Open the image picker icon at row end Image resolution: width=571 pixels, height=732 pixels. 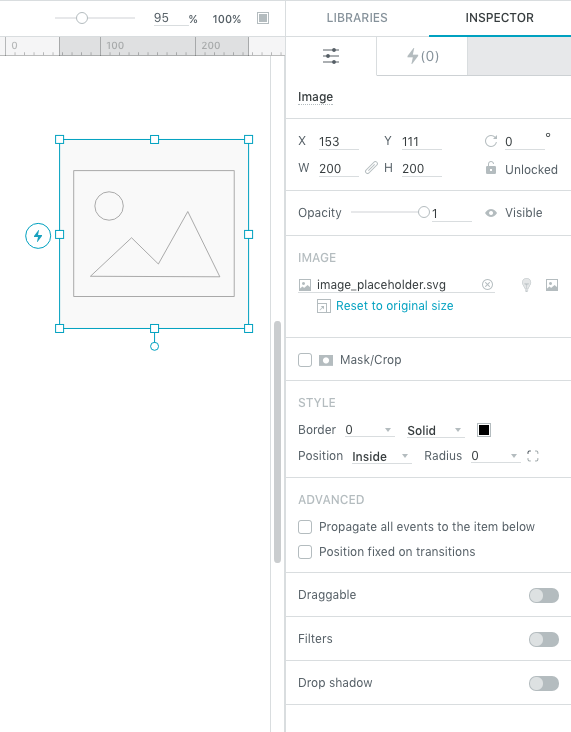(x=552, y=285)
